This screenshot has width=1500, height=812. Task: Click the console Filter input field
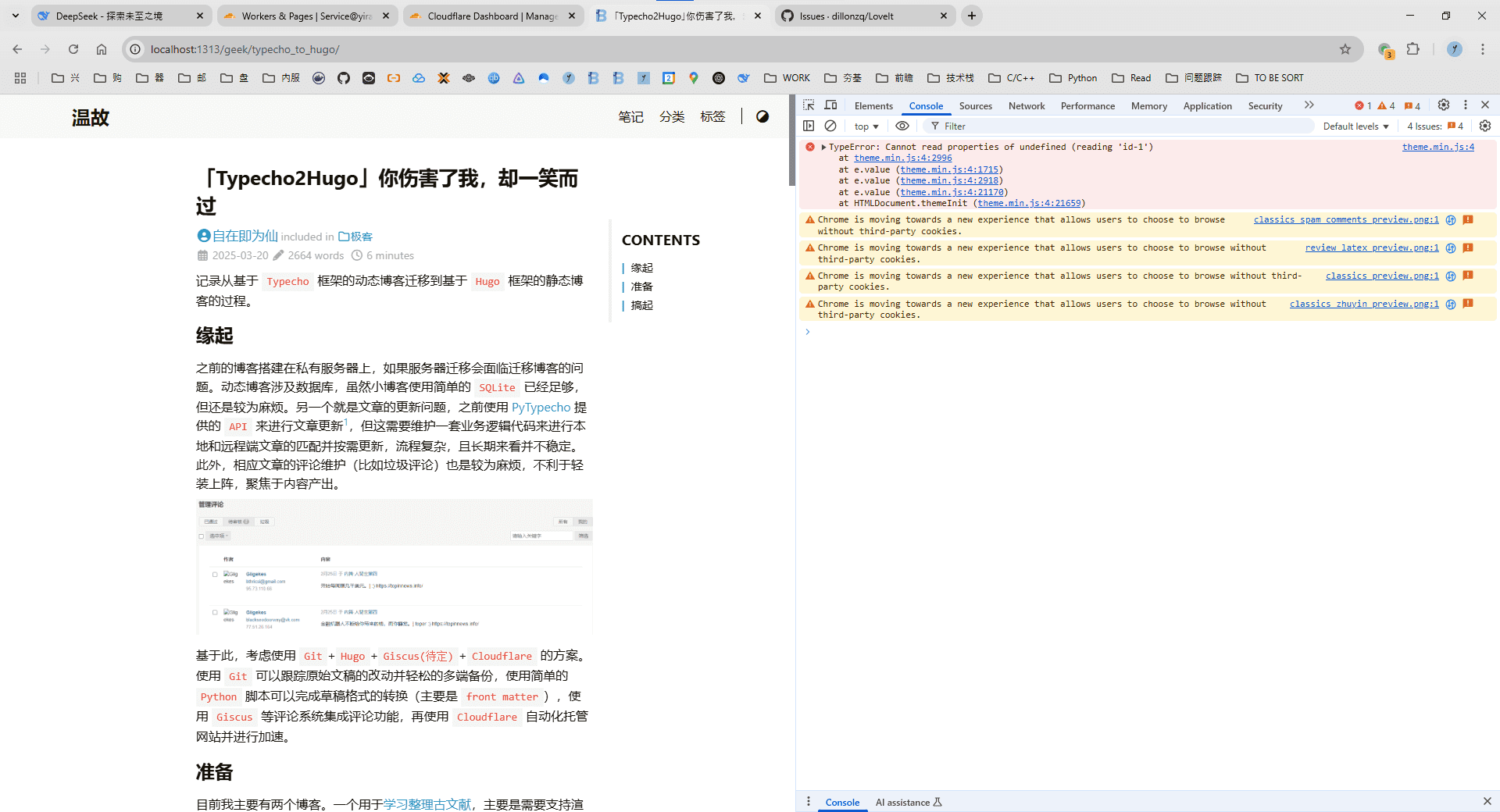click(x=1117, y=126)
